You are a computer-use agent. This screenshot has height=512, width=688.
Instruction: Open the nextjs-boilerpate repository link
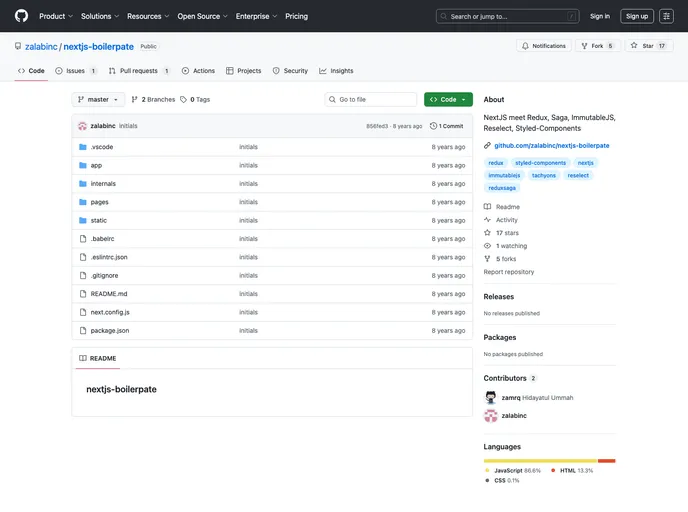[98, 47]
